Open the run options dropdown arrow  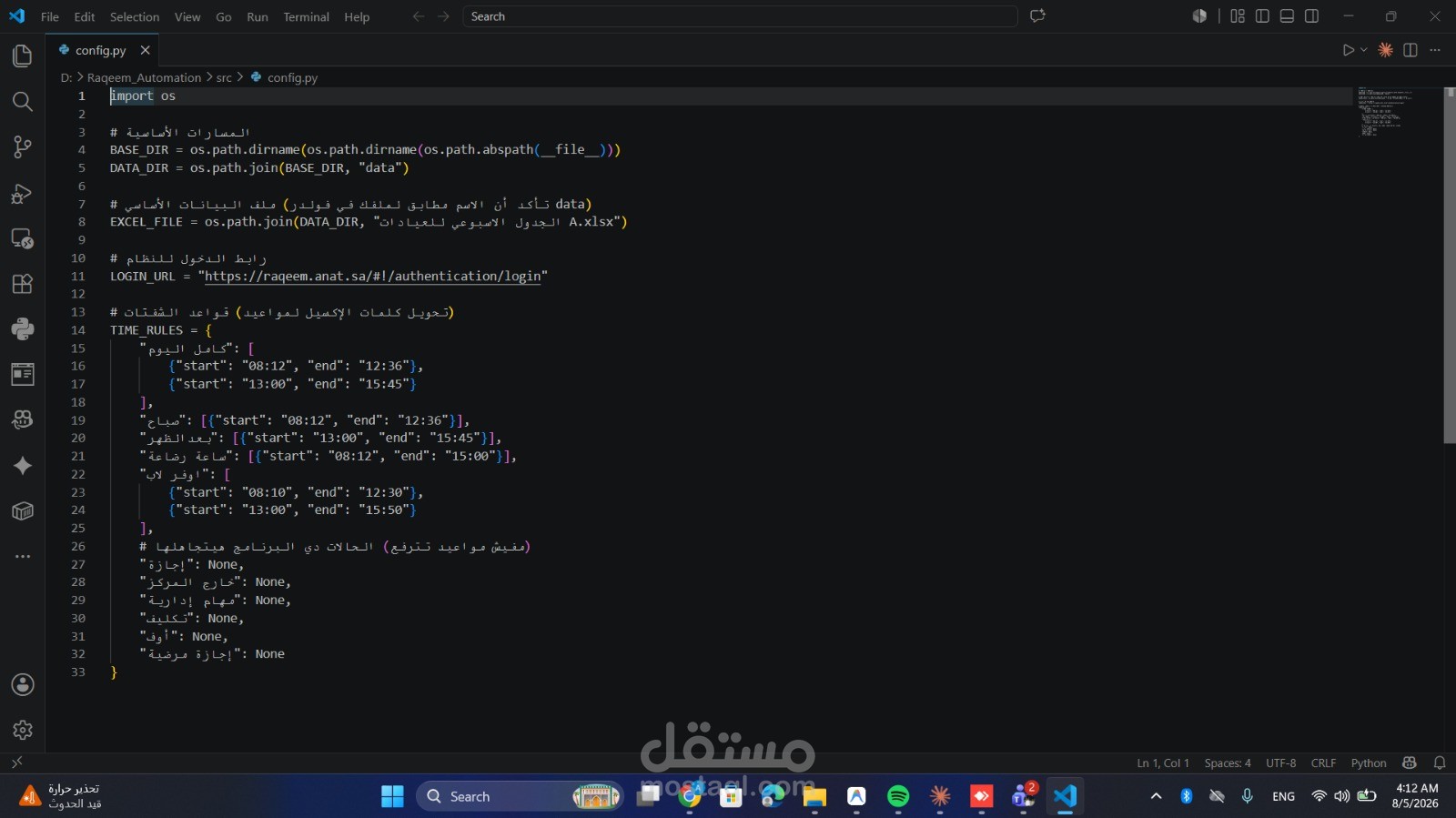pos(1363,50)
